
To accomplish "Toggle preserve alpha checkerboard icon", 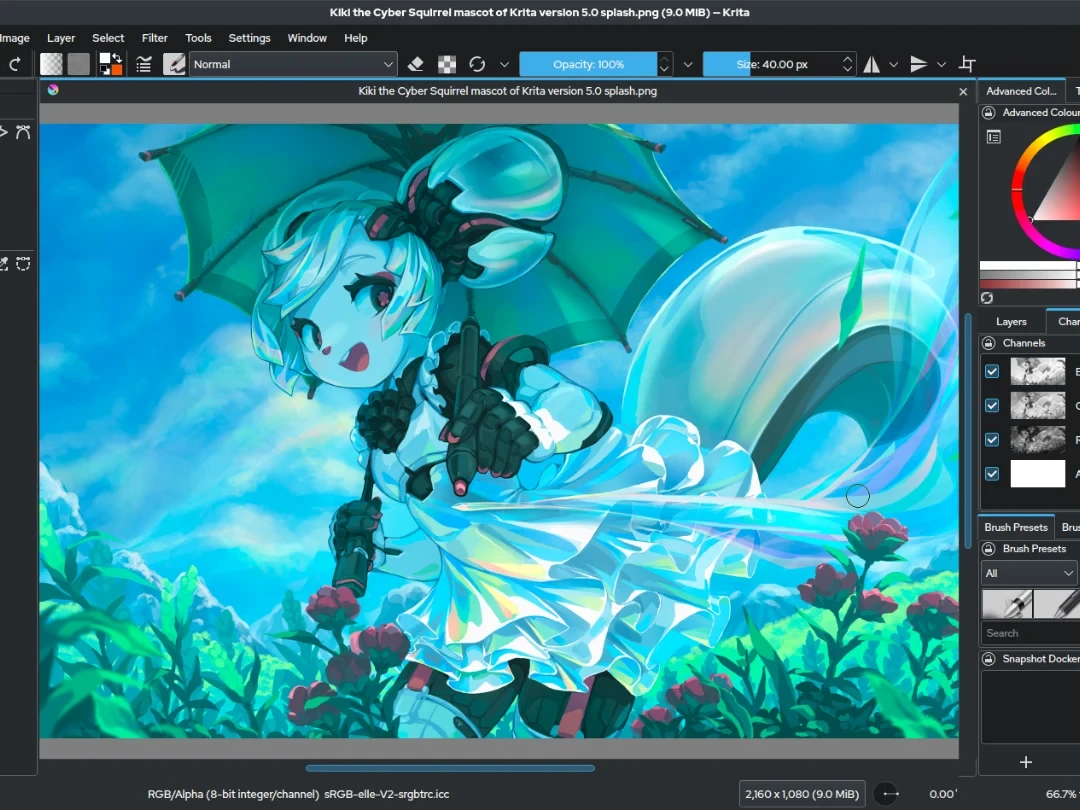I will pyautogui.click(x=447, y=64).
